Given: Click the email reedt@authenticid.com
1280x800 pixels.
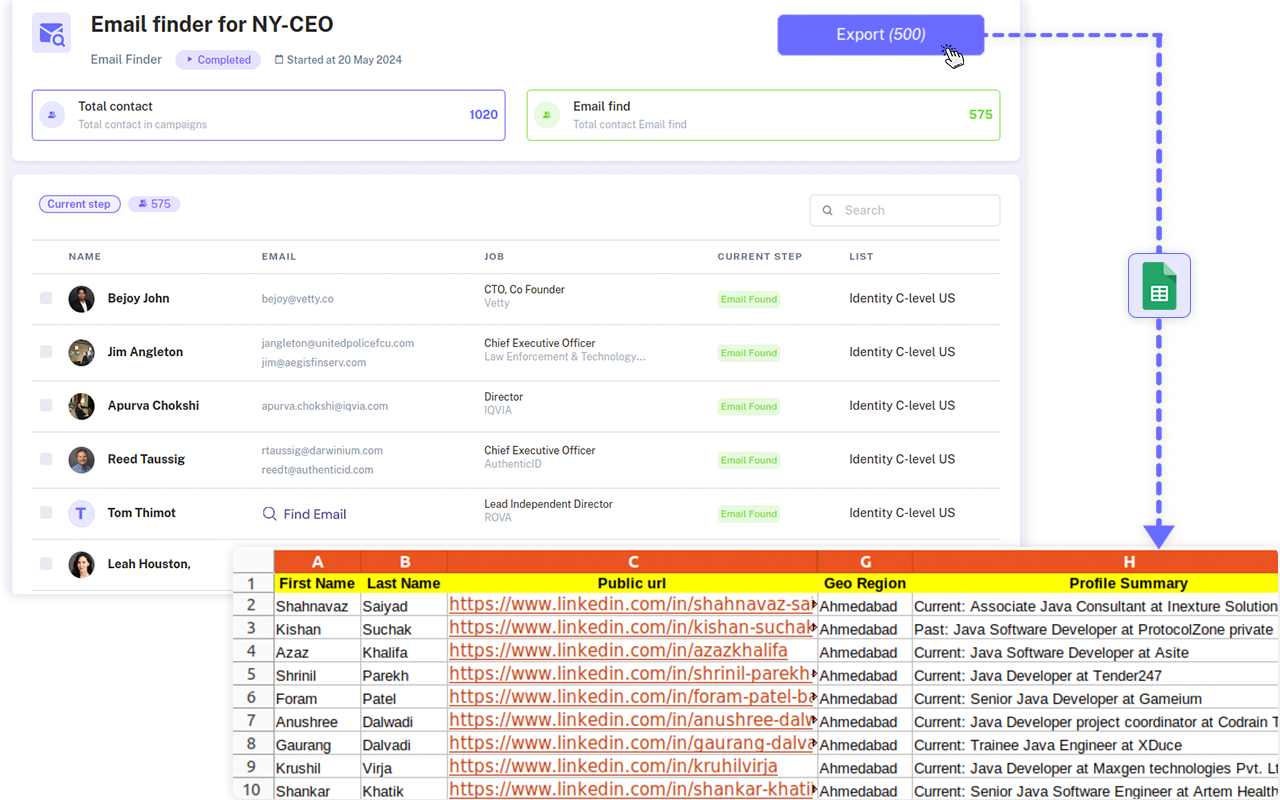Looking at the screenshot, I should click(x=318, y=470).
